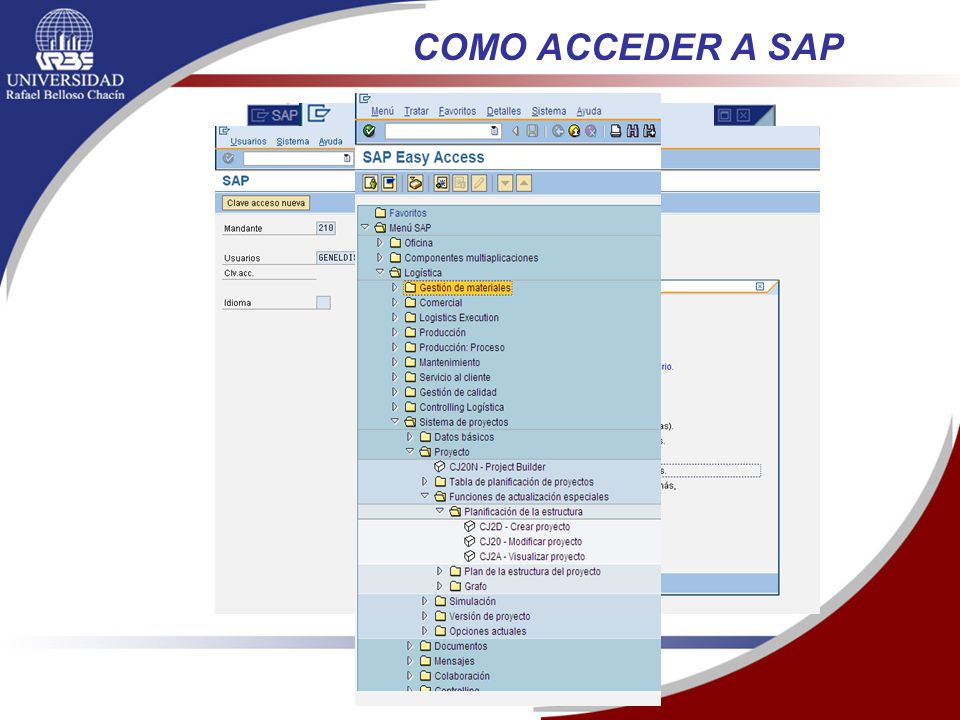Viewport: 960px width, 720px height.
Task: Expand the Datos básicos node
Action: pyautogui.click(x=410, y=437)
